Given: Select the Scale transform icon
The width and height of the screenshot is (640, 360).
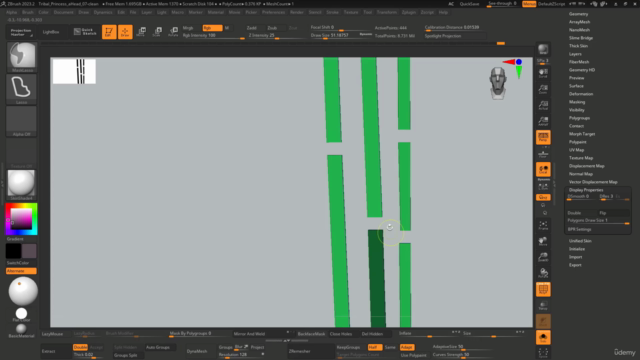Looking at the screenshot, I should [x=157, y=32].
